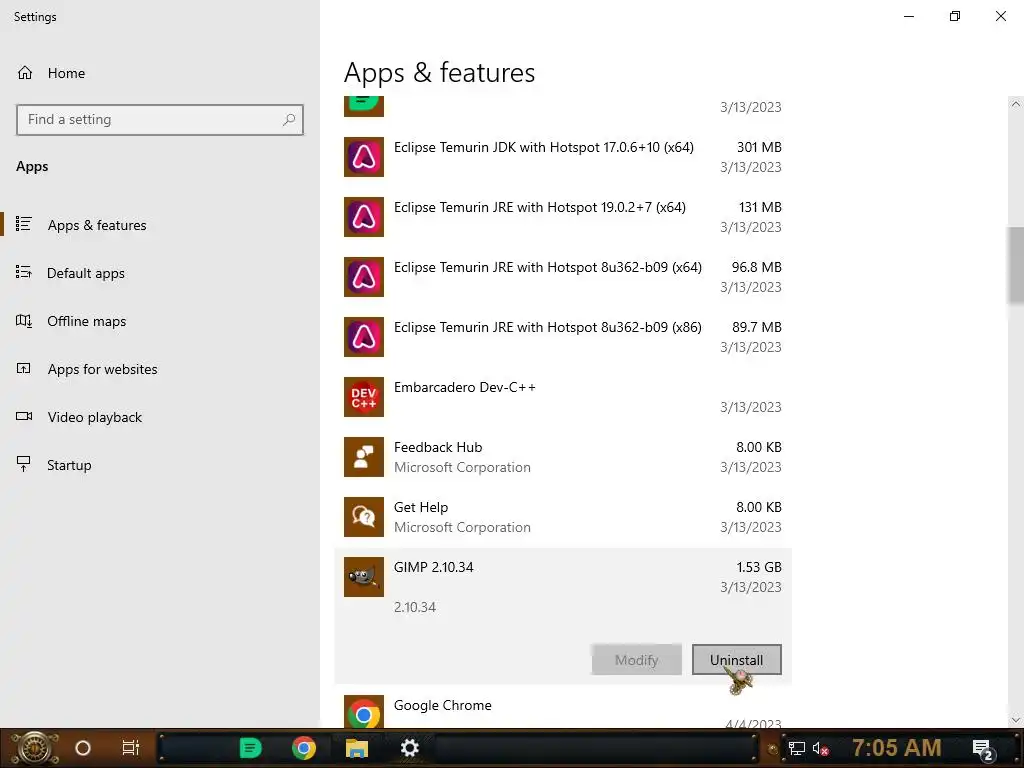Open Task View on the taskbar
The width and height of the screenshot is (1024, 768).
pos(131,748)
